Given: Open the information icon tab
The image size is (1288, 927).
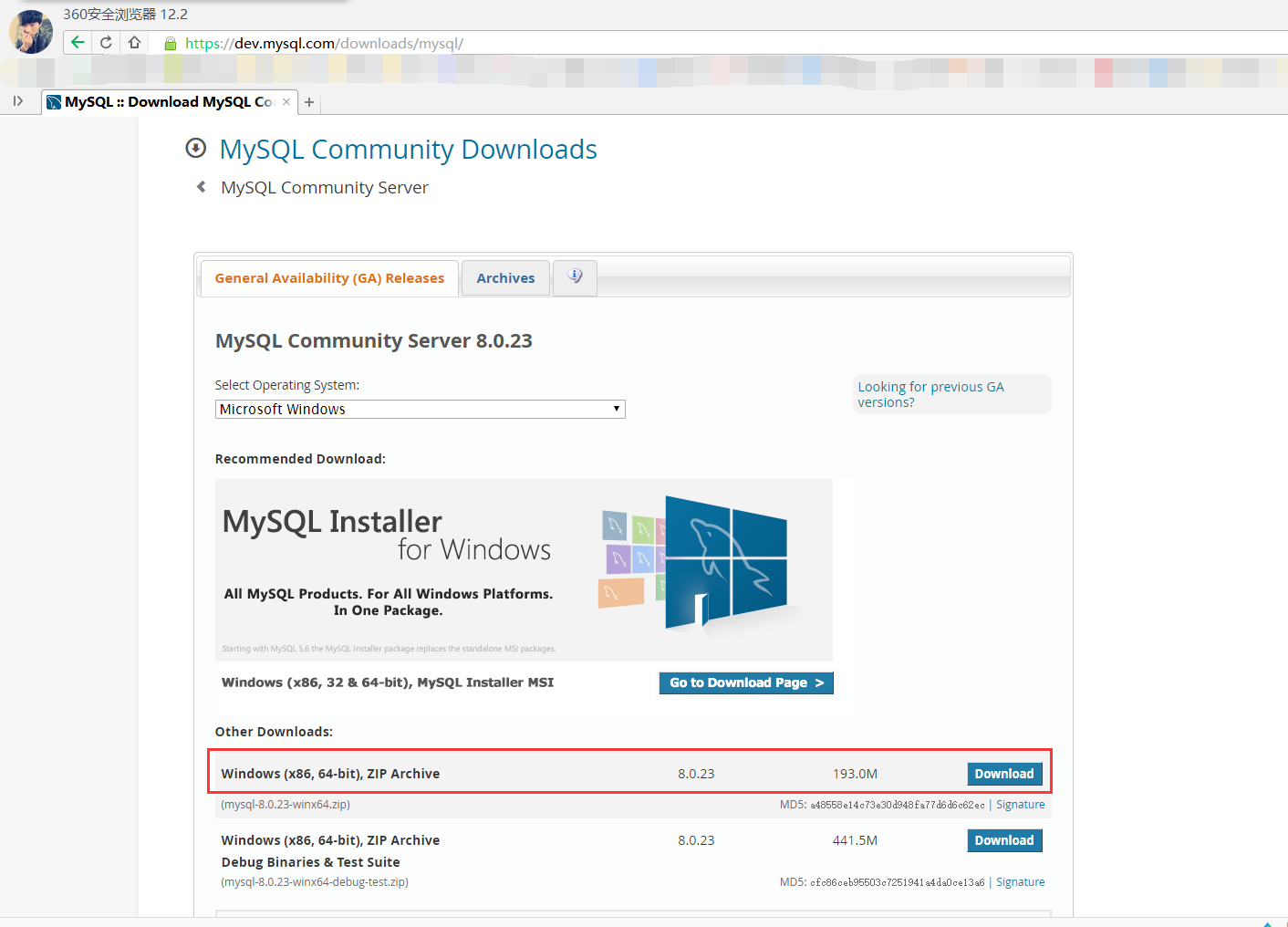Looking at the screenshot, I should pos(575,277).
